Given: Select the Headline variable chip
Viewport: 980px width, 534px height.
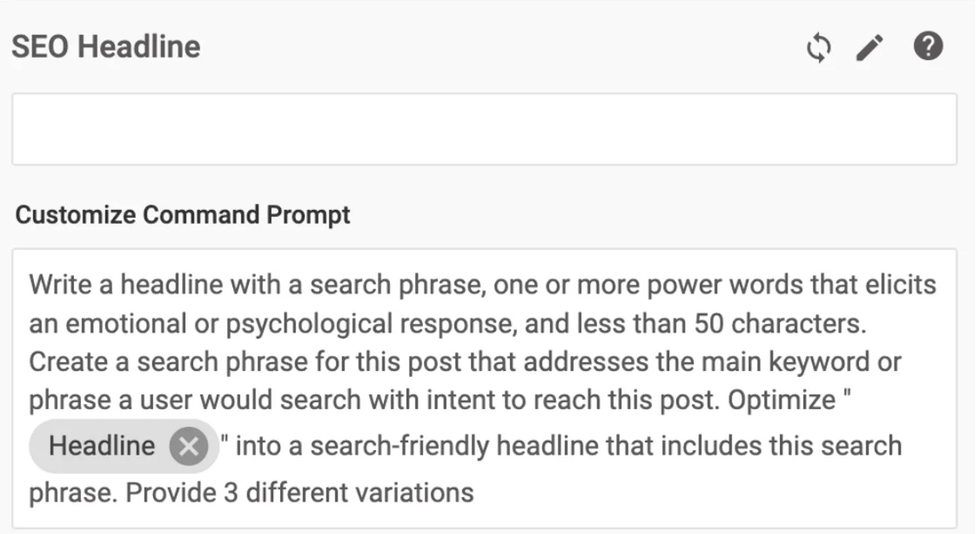Looking at the screenshot, I should 102,446.
